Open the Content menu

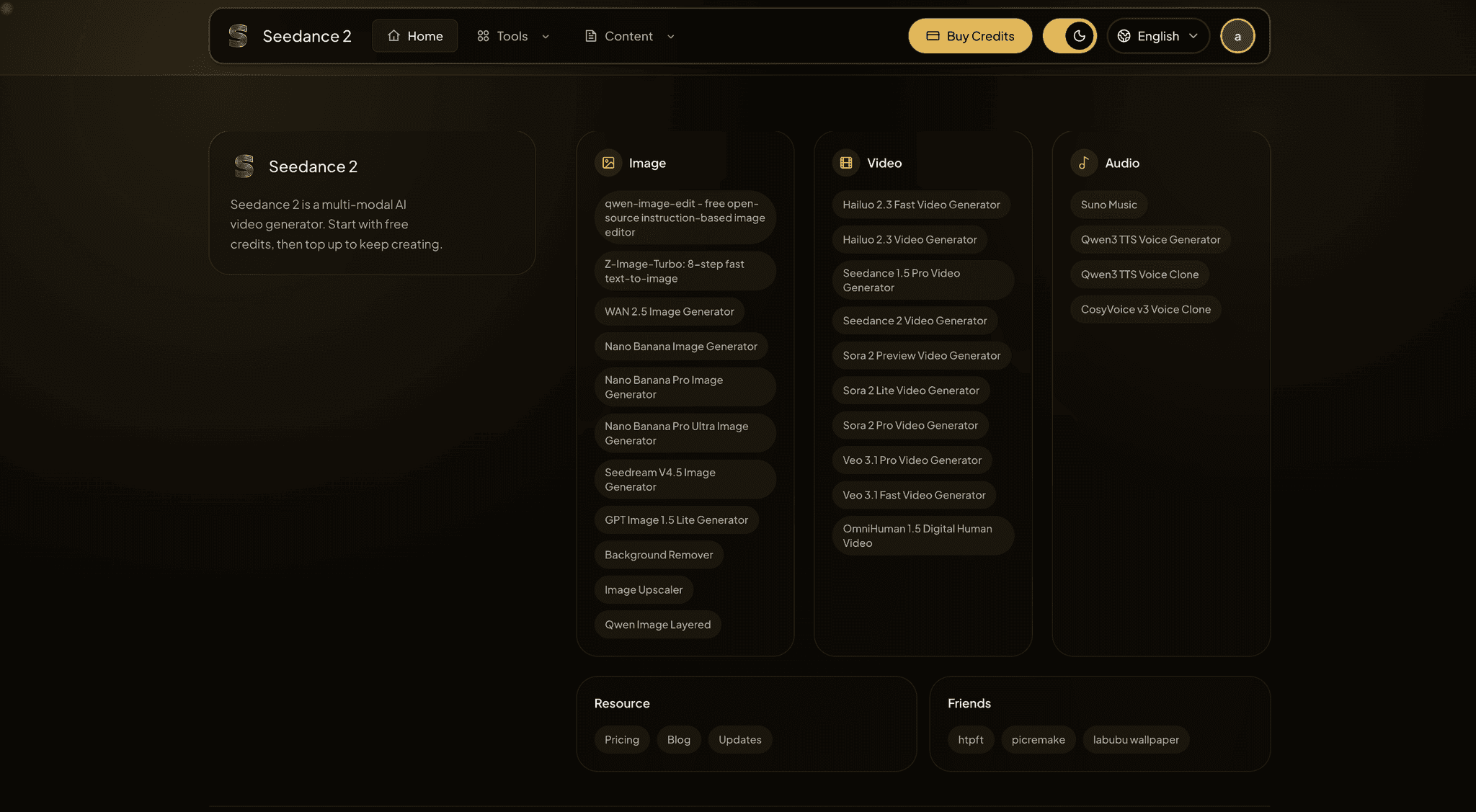[630, 36]
